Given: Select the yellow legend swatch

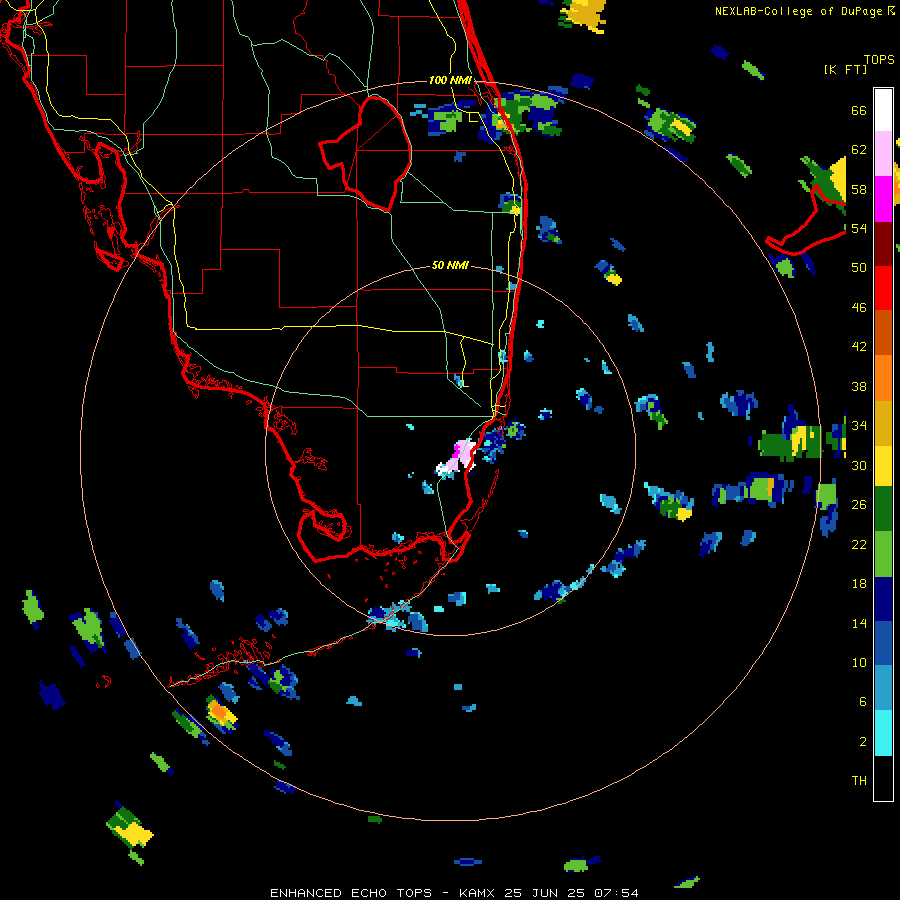Looking at the screenshot, I should pos(883,466).
